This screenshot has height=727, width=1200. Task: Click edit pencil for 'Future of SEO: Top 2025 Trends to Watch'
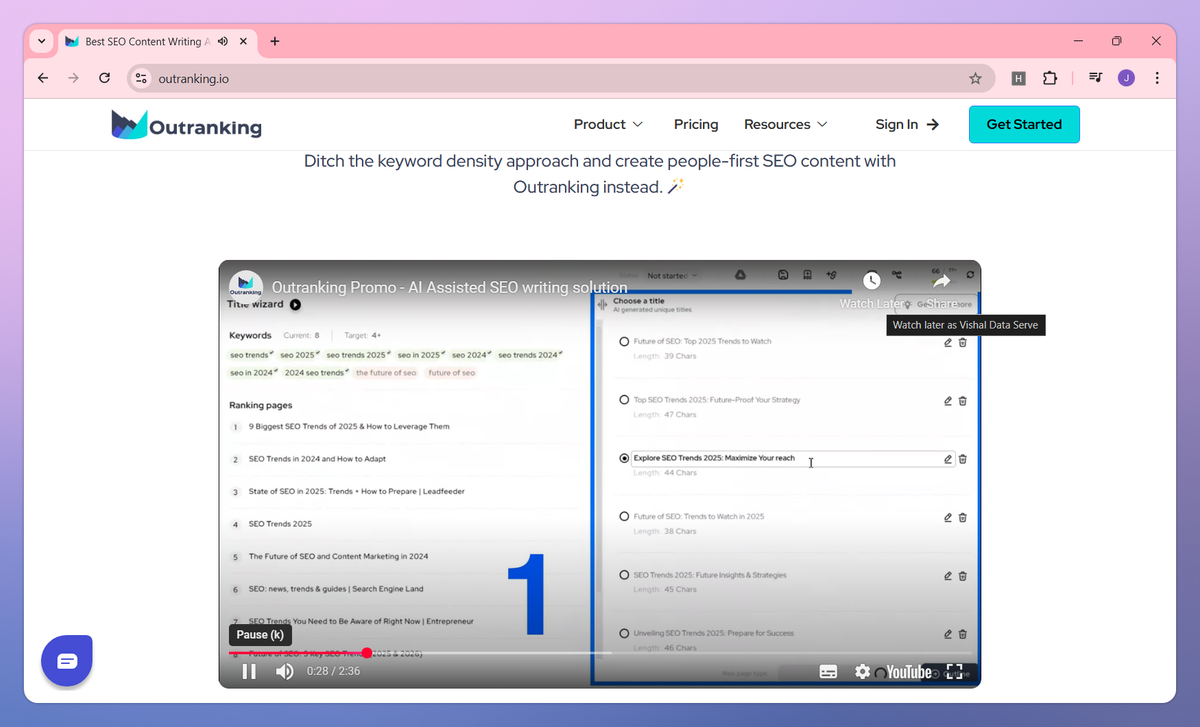pyautogui.click(x=948, y=342)
